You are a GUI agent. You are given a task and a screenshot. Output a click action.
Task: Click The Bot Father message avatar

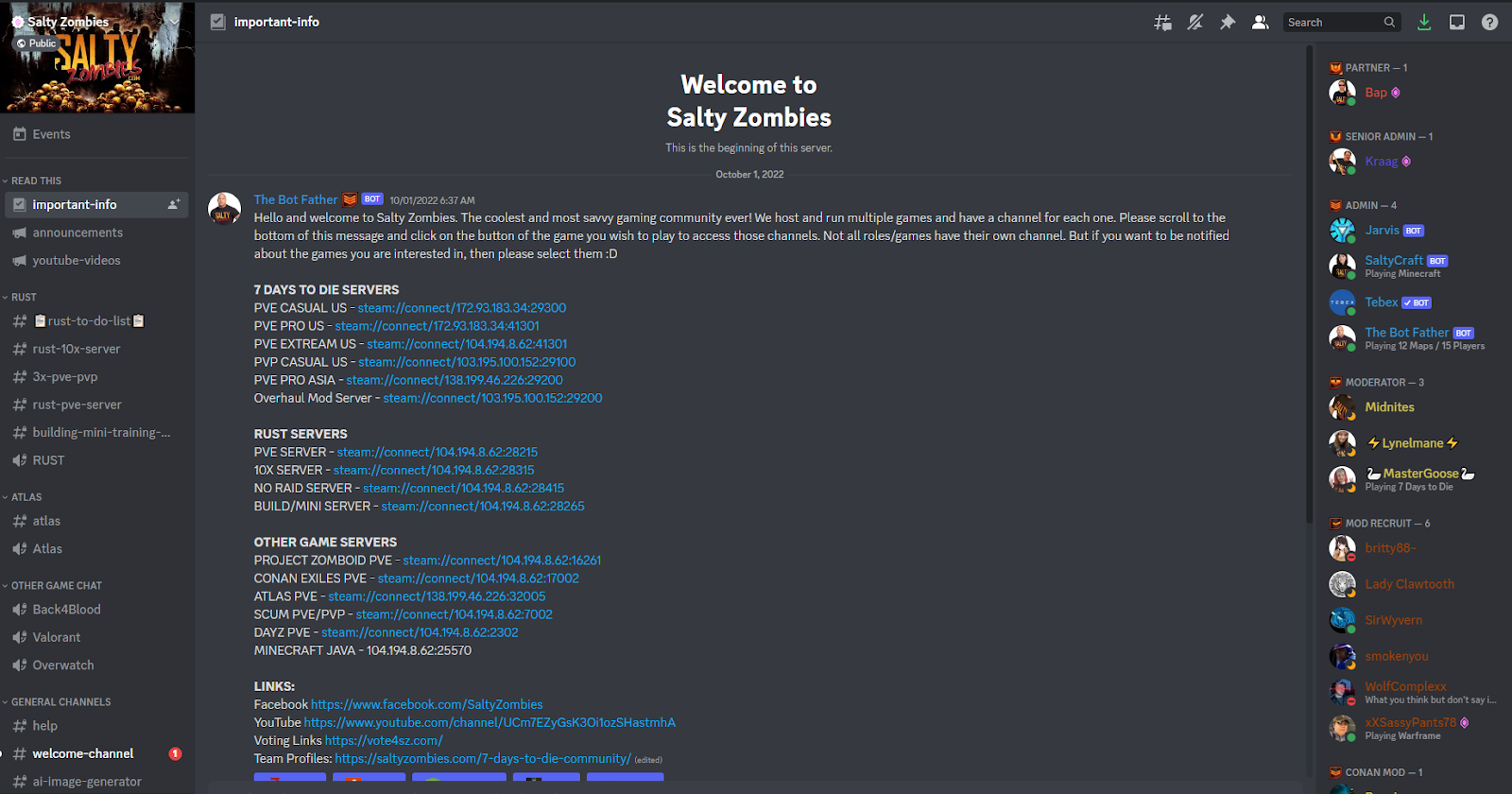tap(224, 208)
